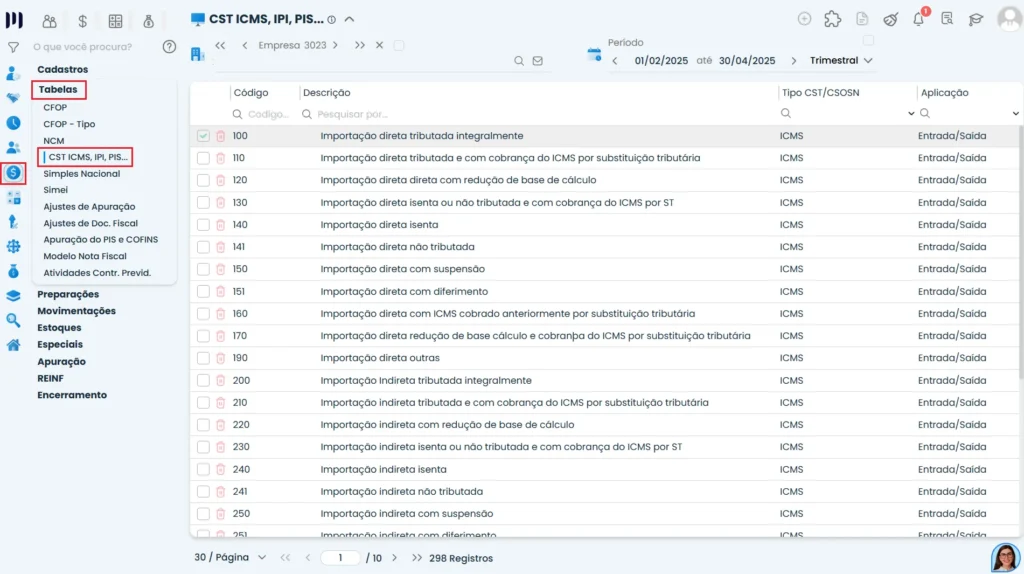Open the help question mark icon

point(169,46)
